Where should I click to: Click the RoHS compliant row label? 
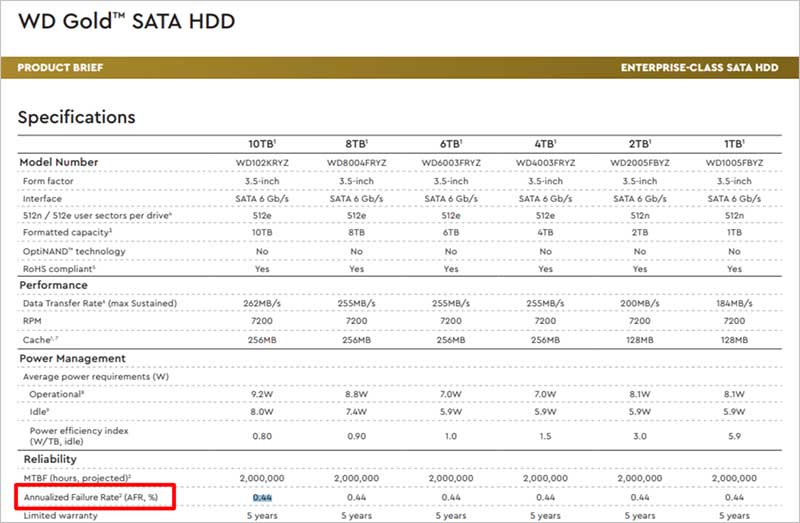click(x=59, y=269)
